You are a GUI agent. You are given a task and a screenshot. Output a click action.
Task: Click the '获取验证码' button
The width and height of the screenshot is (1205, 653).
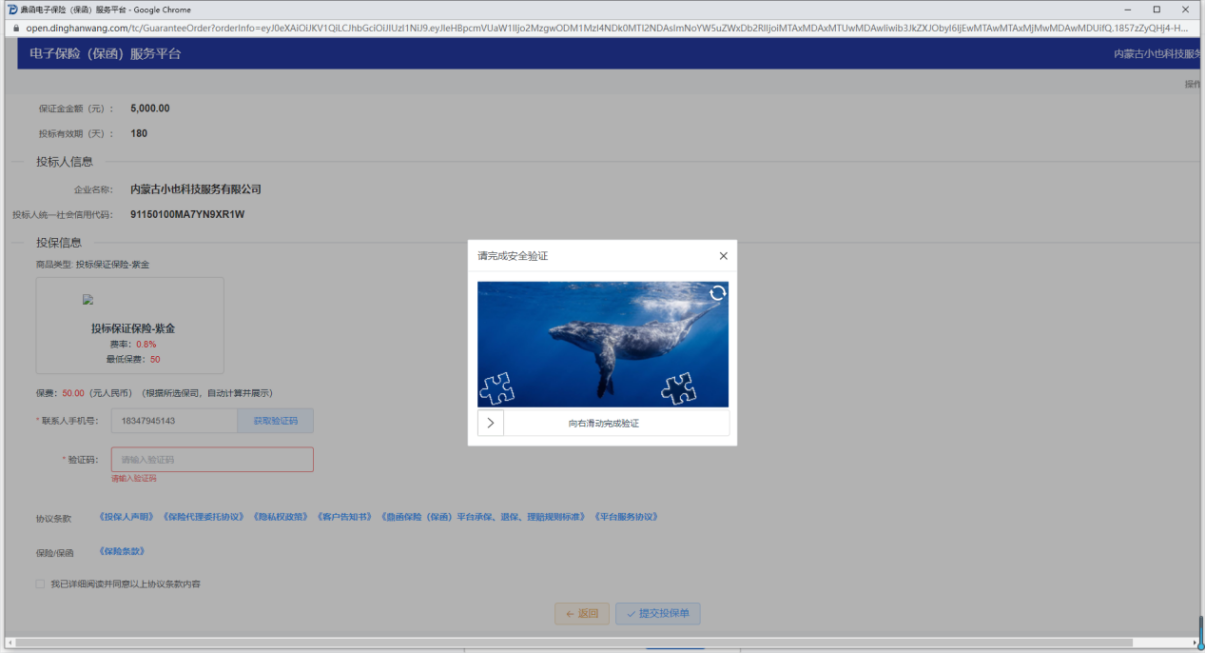275,421
